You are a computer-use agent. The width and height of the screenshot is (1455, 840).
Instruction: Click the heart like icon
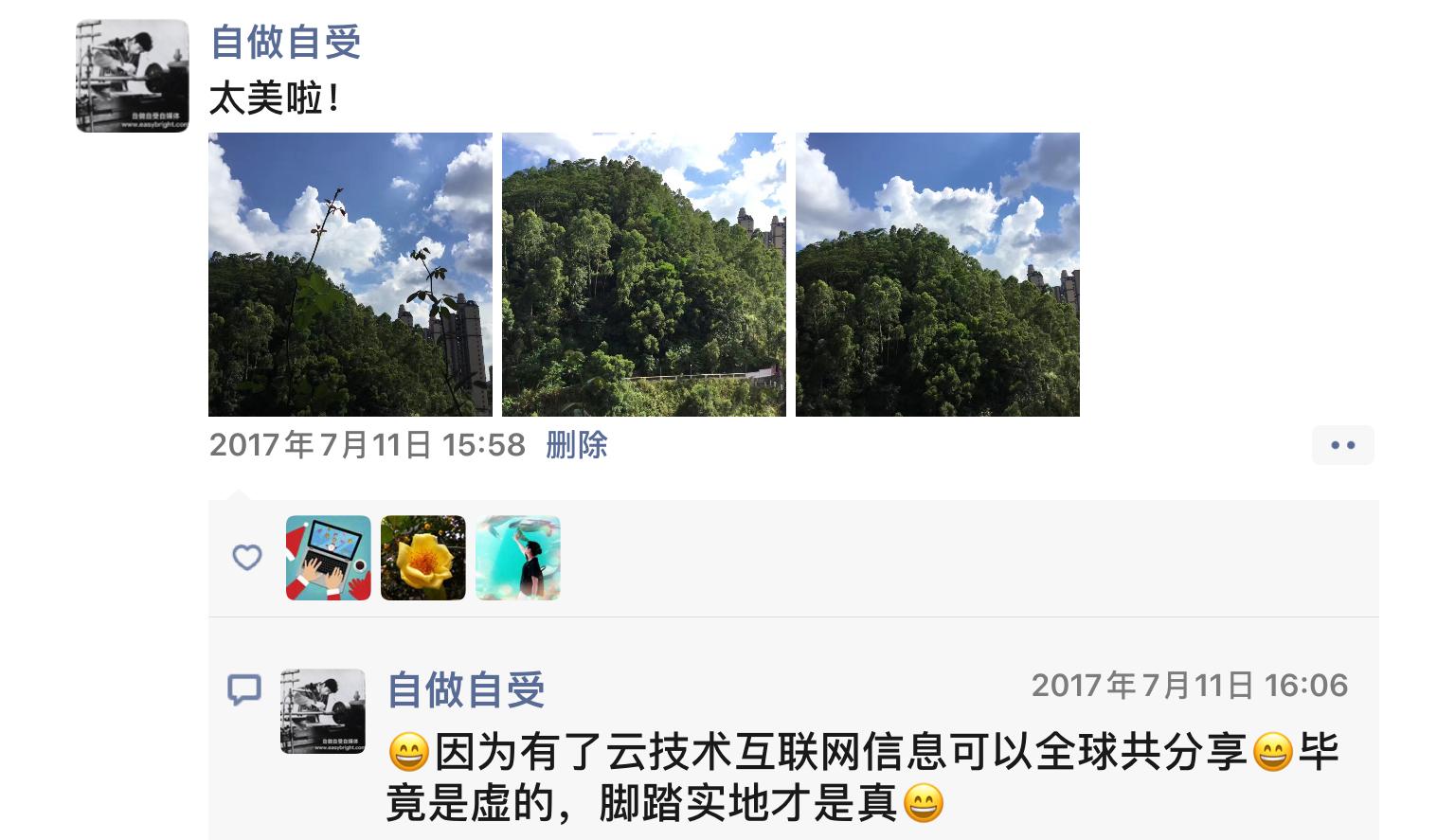247,558
